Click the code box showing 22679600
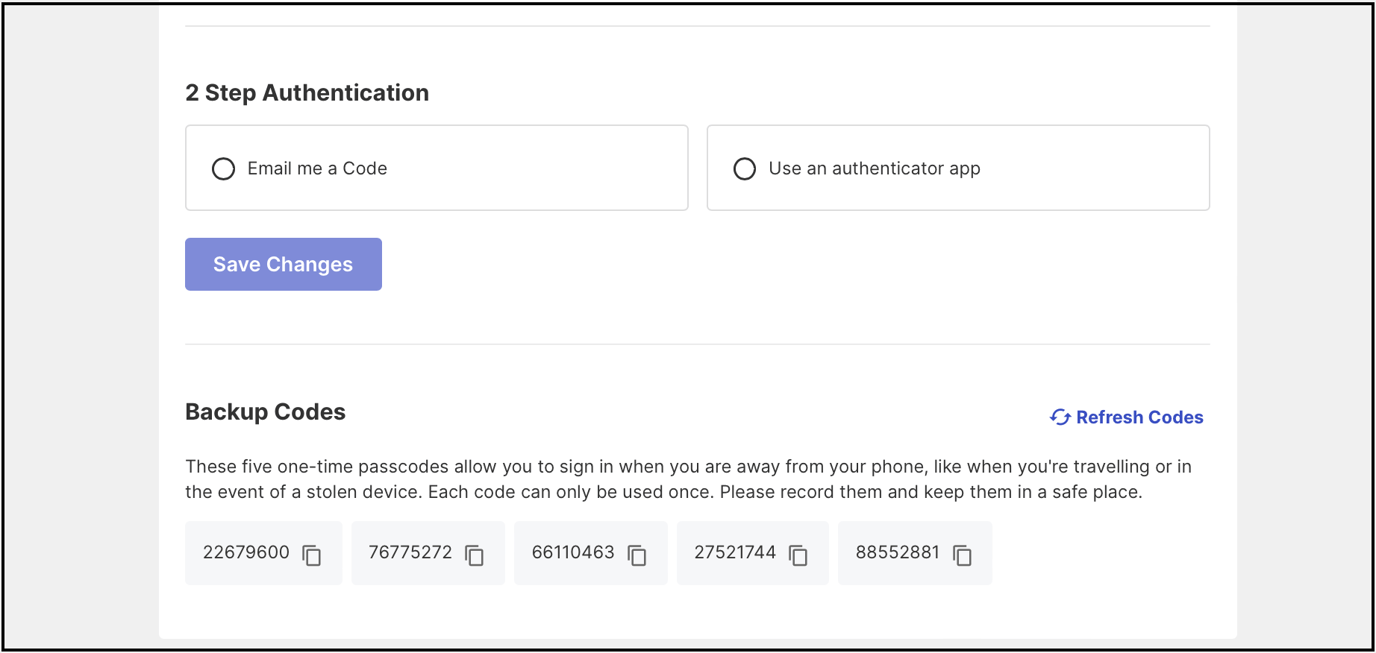Screen dimensions: 1376x653 coord(263,553)
